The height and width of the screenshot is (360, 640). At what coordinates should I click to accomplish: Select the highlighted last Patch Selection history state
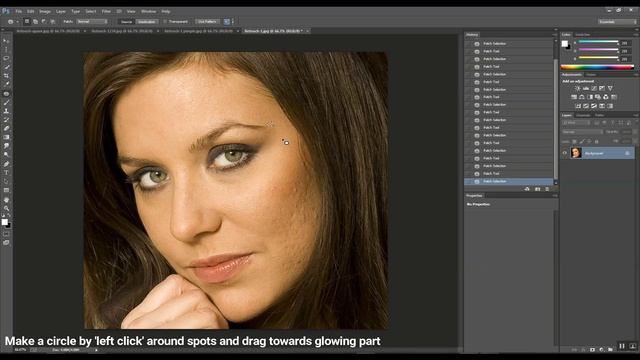[x=509, y=181]
